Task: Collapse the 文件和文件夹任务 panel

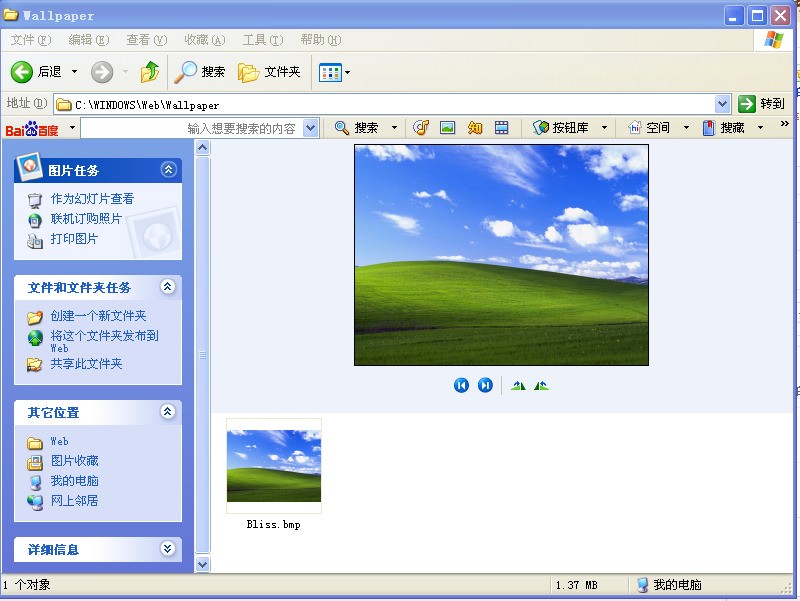Action: [168, 286]
